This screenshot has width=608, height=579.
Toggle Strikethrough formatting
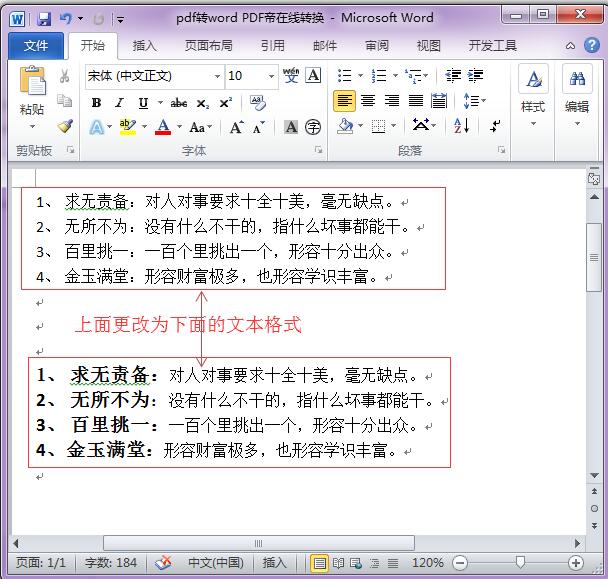click(x=179, y=103)
